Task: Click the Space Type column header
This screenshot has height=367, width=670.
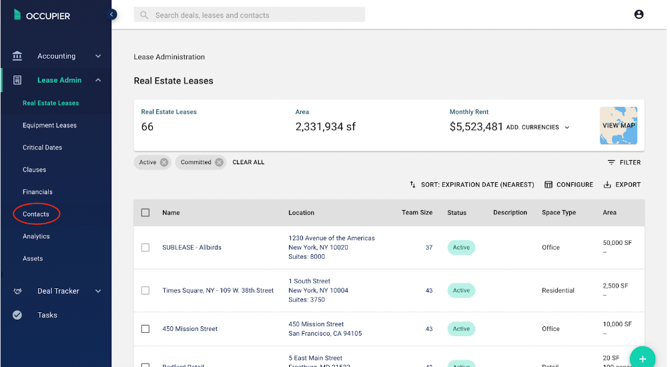Action: [x=559, y=212]
